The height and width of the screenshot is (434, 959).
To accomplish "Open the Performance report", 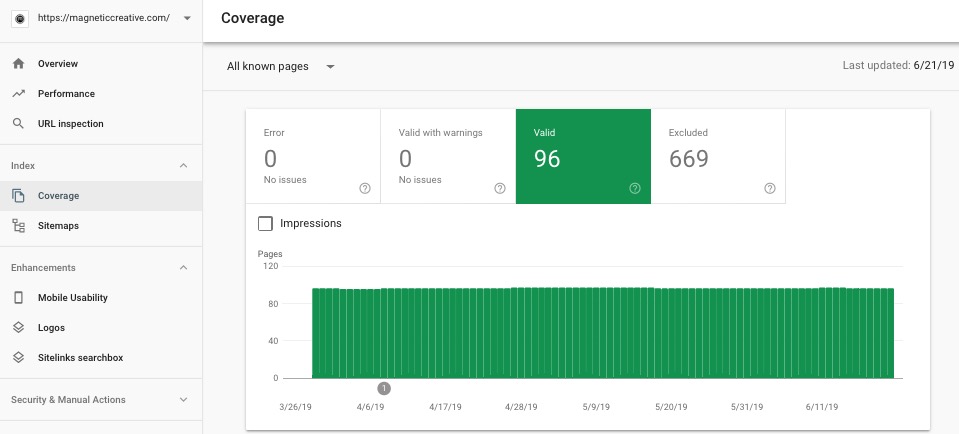I will click(66, 94).
